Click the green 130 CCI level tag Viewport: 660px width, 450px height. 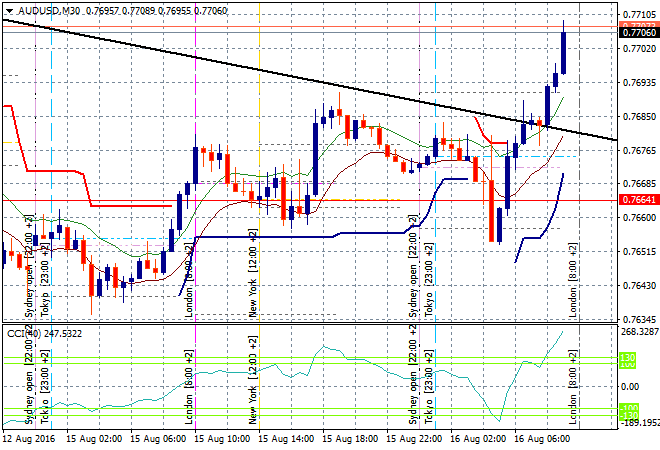628,358
